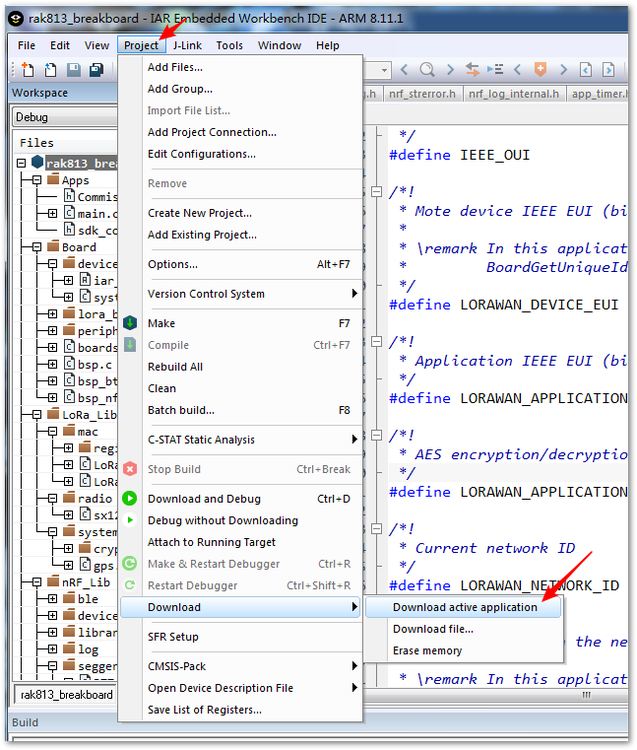Click the New Document toolbar icon

click(x=28, y=70)
